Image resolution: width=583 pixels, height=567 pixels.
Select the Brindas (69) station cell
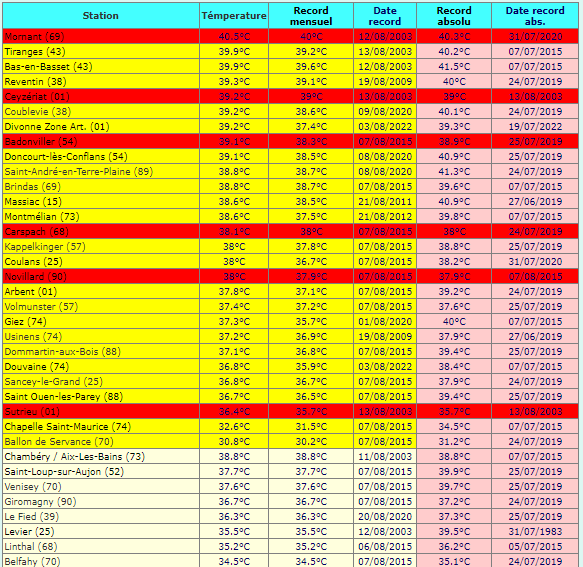tap(101, 187)
